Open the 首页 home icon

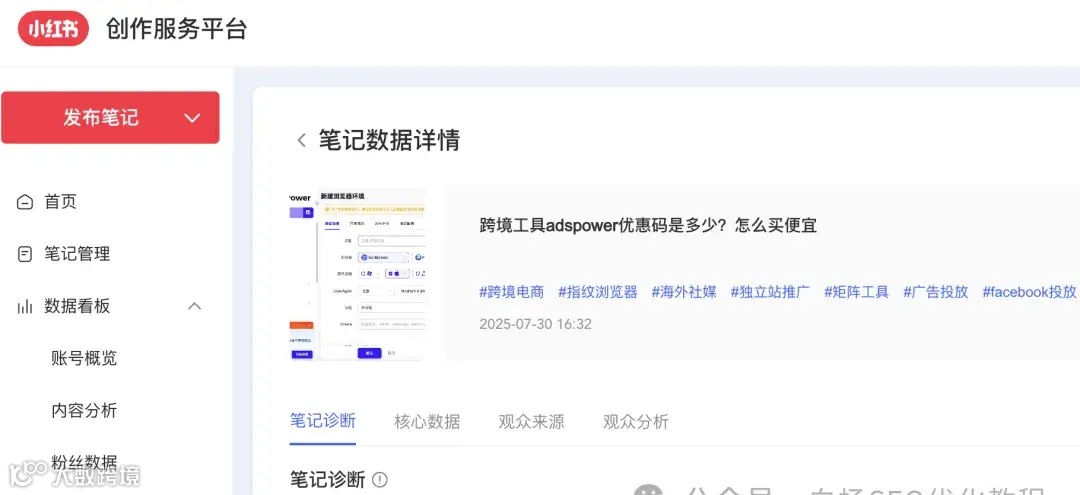(25, 202)
